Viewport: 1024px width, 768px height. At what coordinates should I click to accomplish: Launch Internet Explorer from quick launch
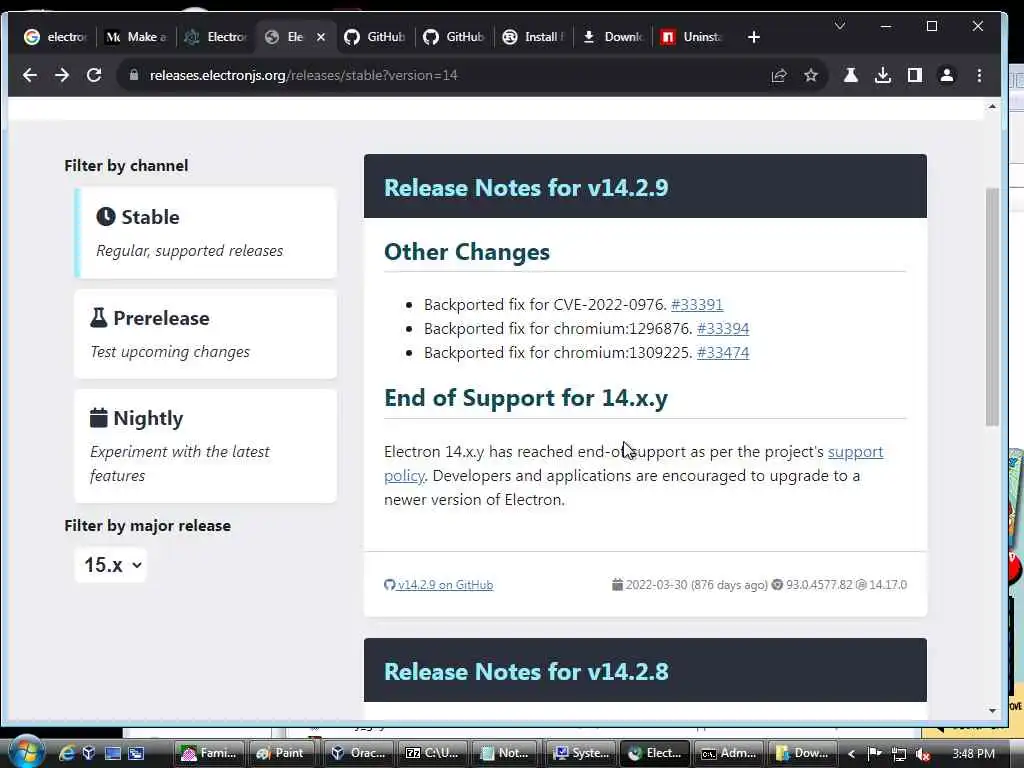[67, 754]
